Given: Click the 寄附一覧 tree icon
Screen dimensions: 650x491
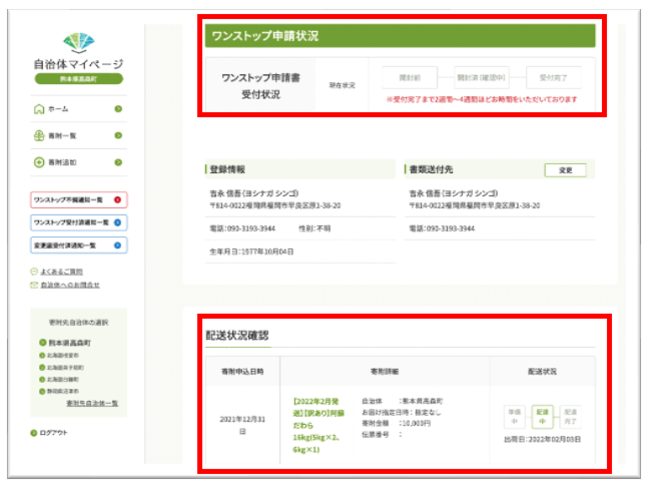Looking at the screenshot, I should click(39, 135).
